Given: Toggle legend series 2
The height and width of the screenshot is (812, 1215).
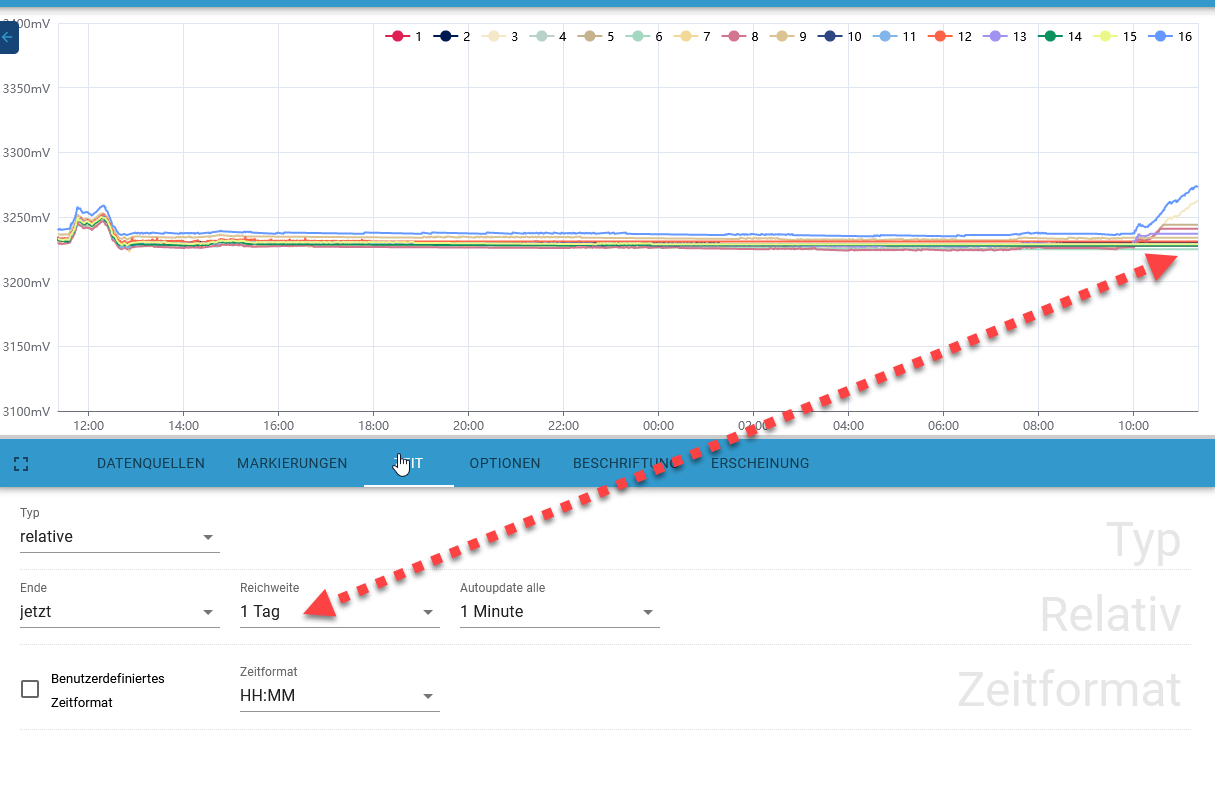Looking at the screenshot, I should point(452,36).
